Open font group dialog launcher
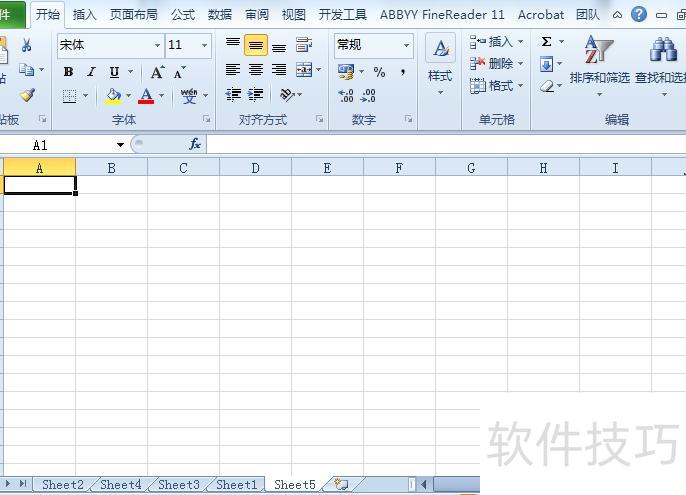This screenshot has height=495, width=686. coord(206,119)
